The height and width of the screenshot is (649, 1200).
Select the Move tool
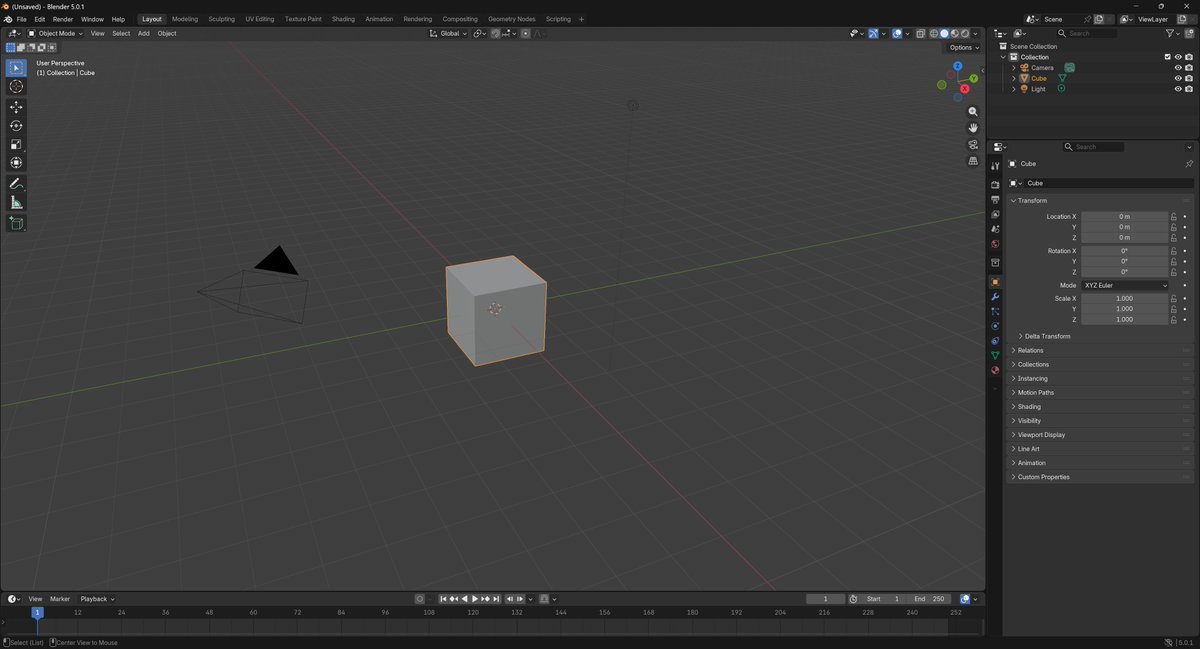[x=16, y=107]
